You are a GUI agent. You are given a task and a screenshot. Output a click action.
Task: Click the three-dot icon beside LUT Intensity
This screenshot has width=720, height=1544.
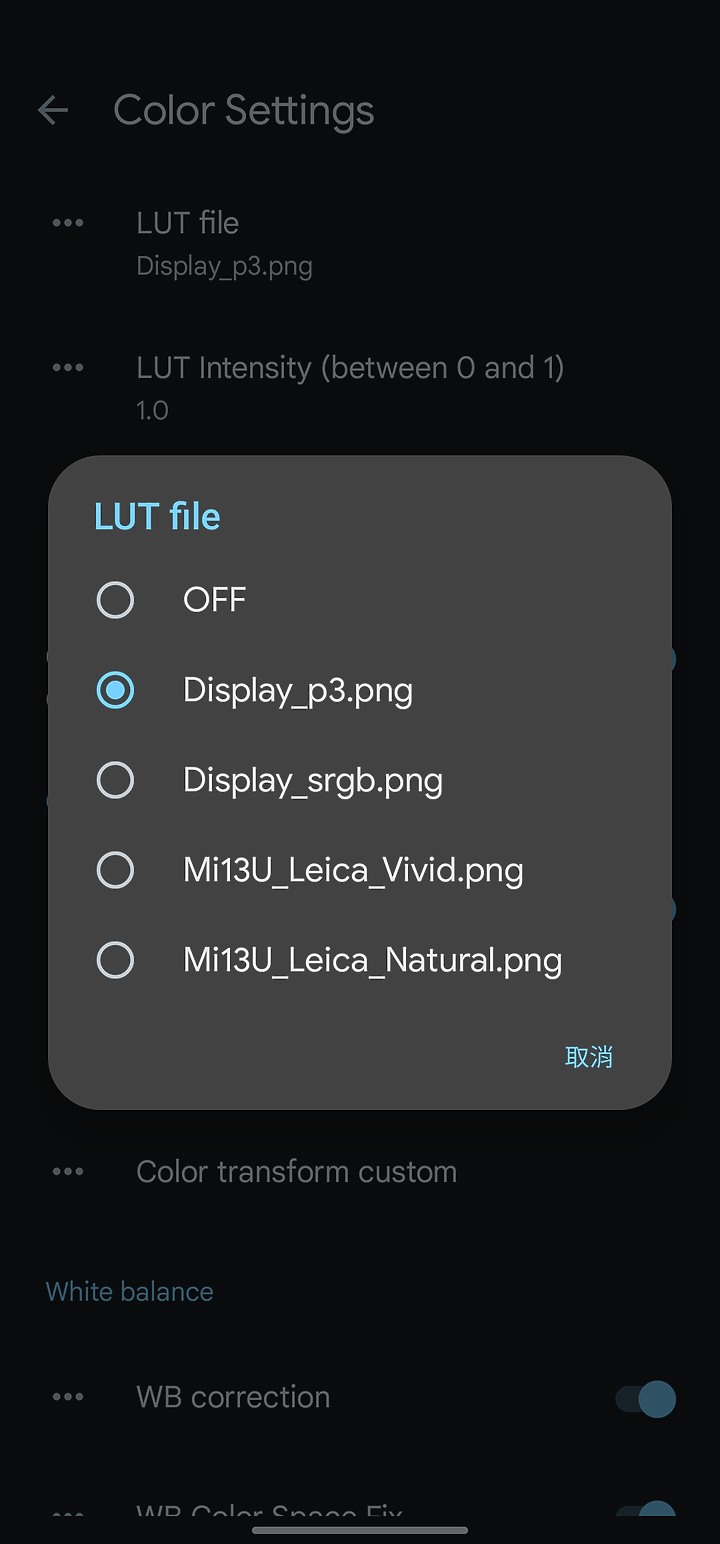pyautogui.click(x=68, y=368)
